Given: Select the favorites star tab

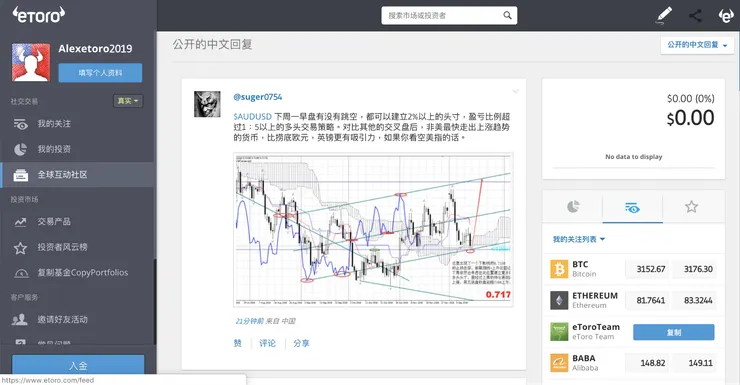Looking at the screenshot, I should pos(691,207).
